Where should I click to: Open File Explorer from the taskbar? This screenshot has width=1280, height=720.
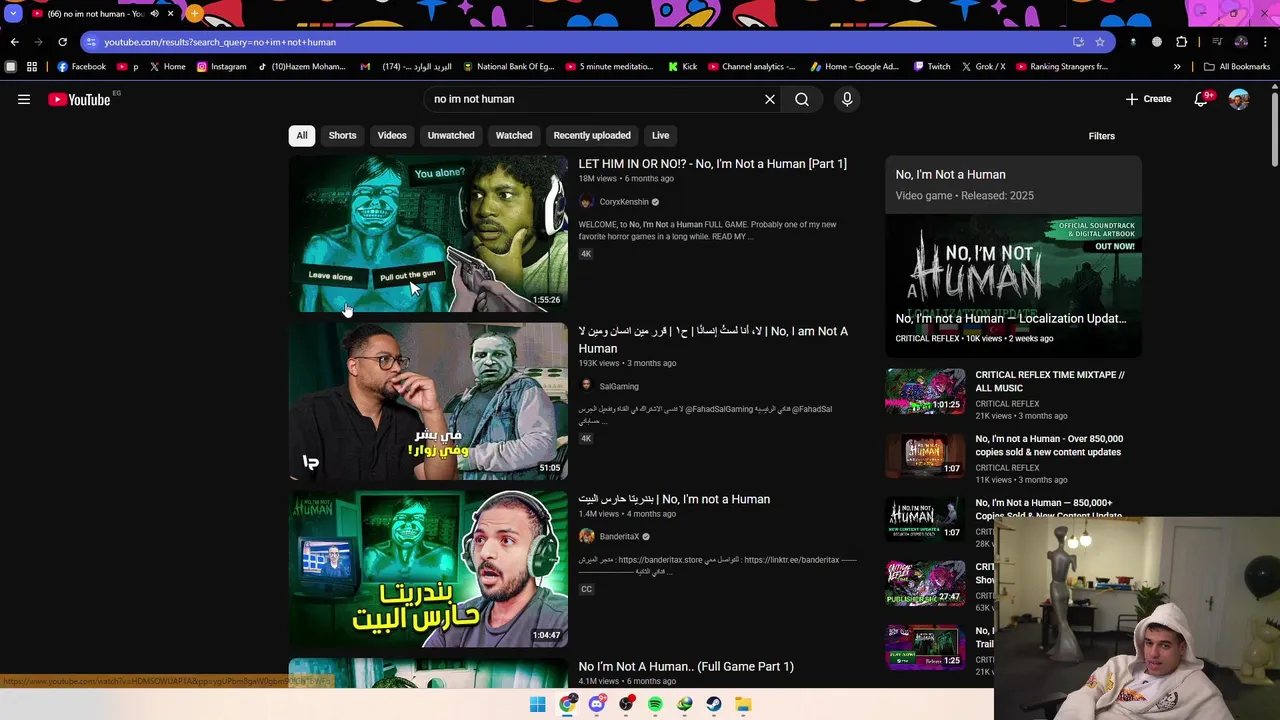743,704
